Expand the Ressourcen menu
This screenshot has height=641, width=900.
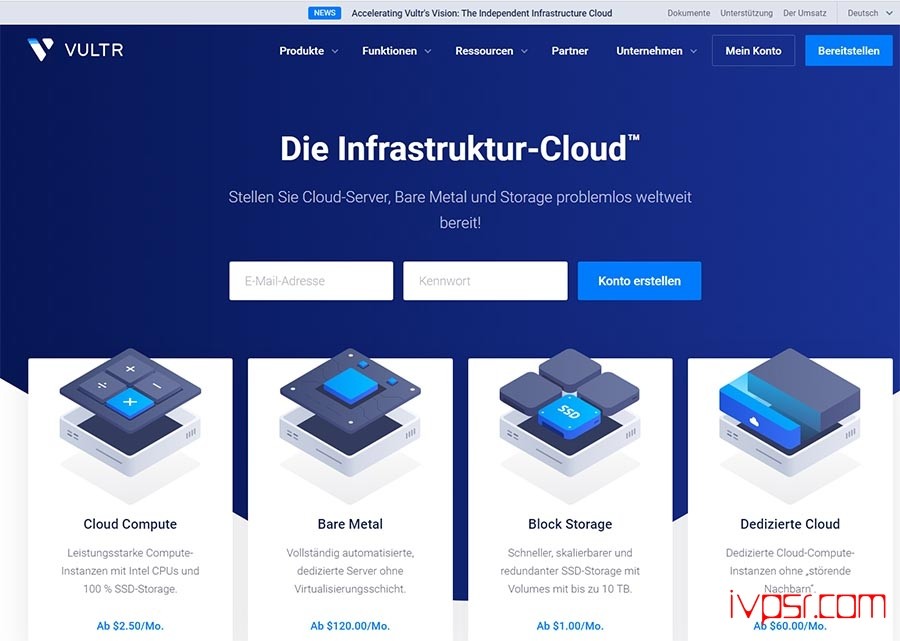491,50
